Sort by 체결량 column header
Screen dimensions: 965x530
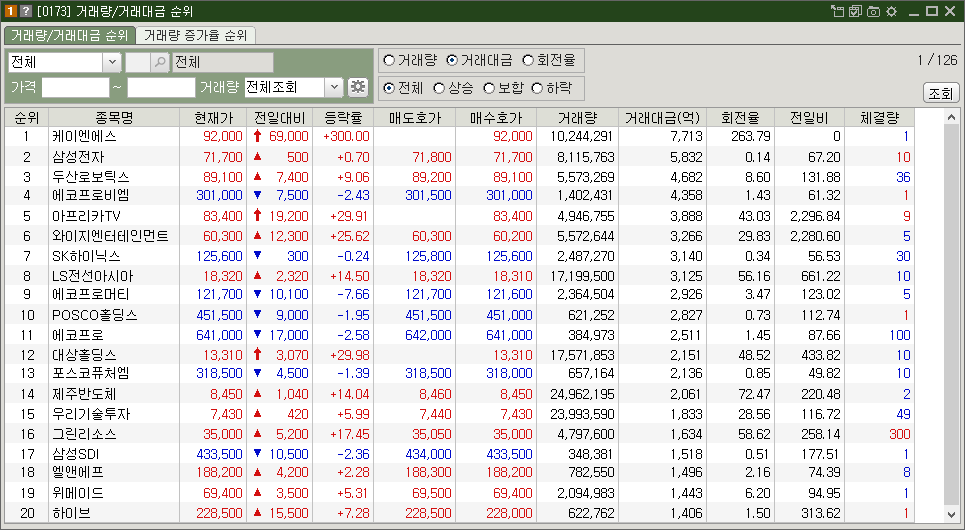tap(879, 117)
